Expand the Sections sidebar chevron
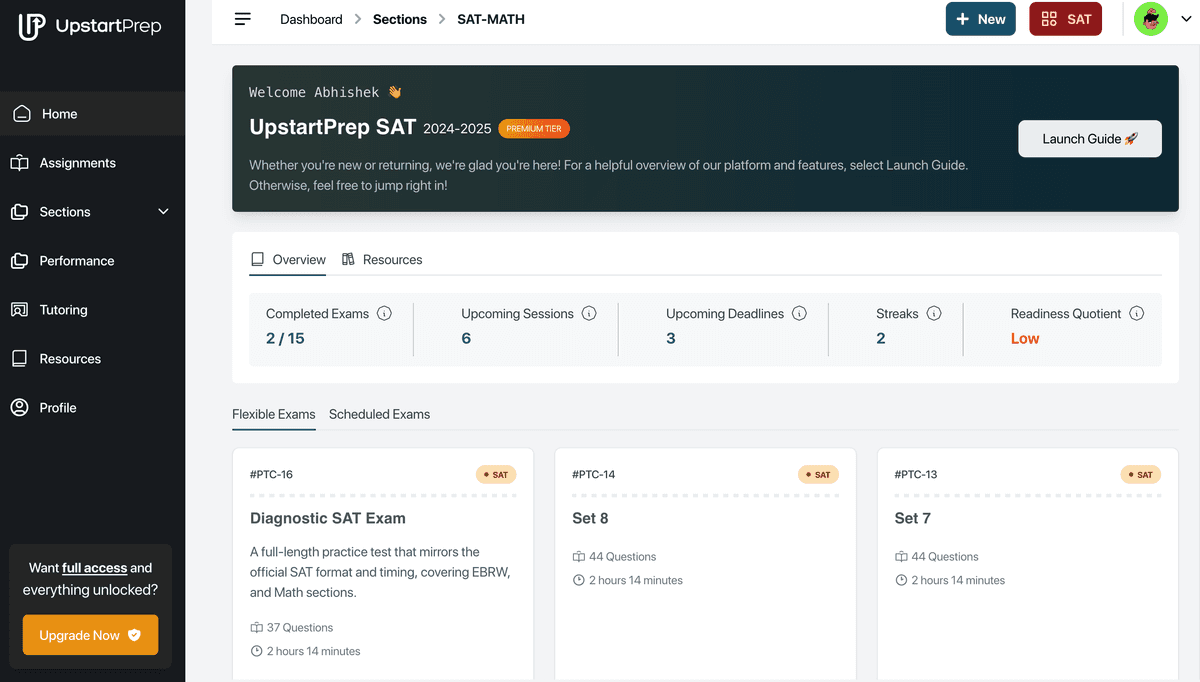This screenshot has height=682, width=1200. pyautogui.click(x=164, y=212)
